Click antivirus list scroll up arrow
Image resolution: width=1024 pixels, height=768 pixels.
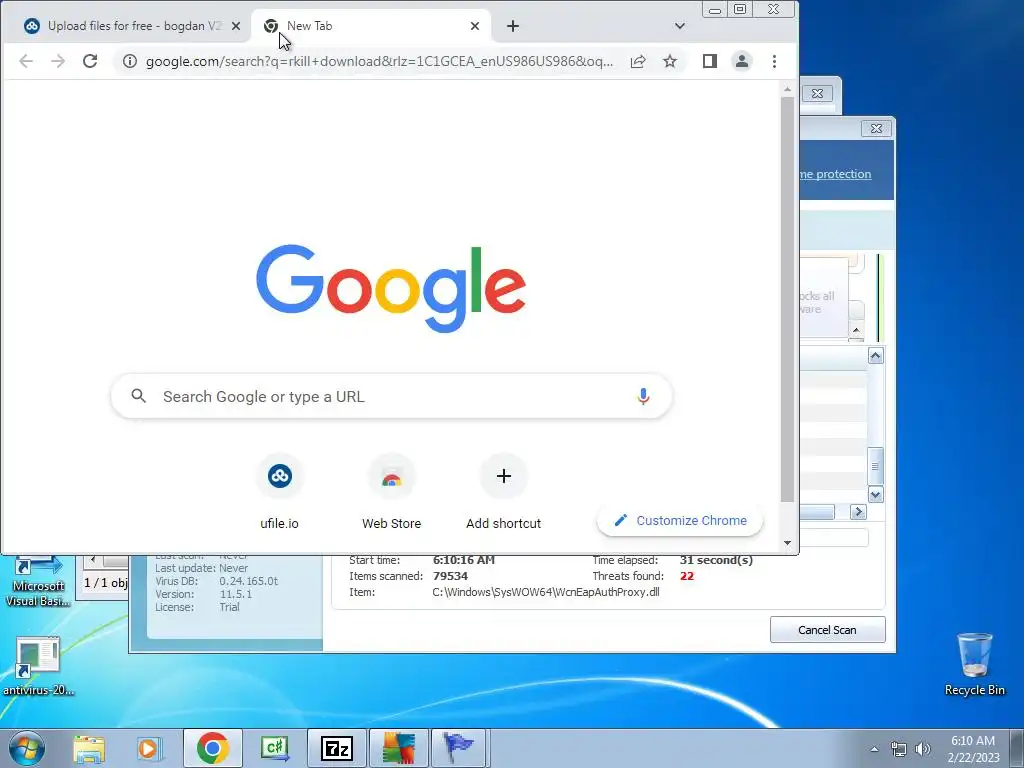point(876,356)
